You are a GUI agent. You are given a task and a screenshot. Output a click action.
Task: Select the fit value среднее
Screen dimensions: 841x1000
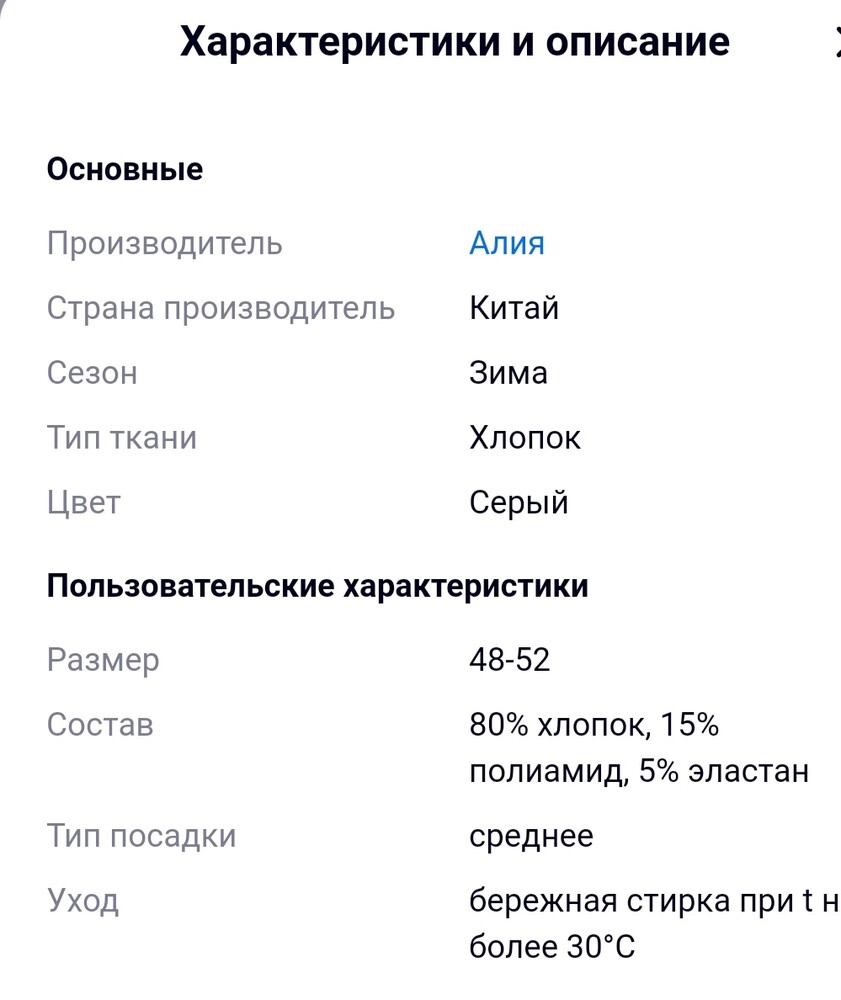(x=531, y=835)
